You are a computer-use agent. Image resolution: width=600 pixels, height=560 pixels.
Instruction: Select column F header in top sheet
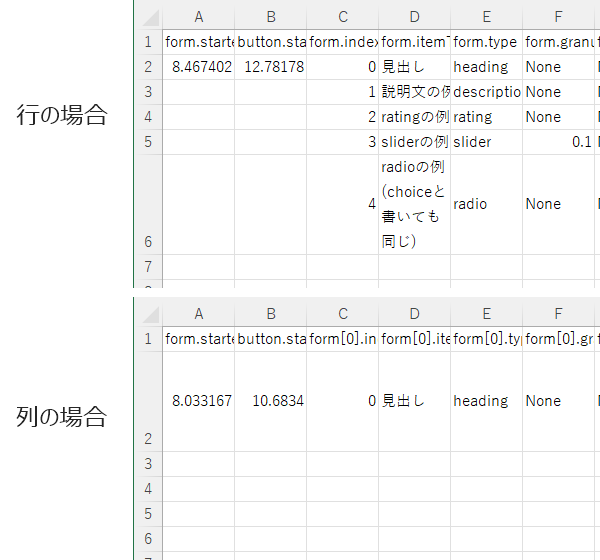pyautogui.click(x=558, y=17)
